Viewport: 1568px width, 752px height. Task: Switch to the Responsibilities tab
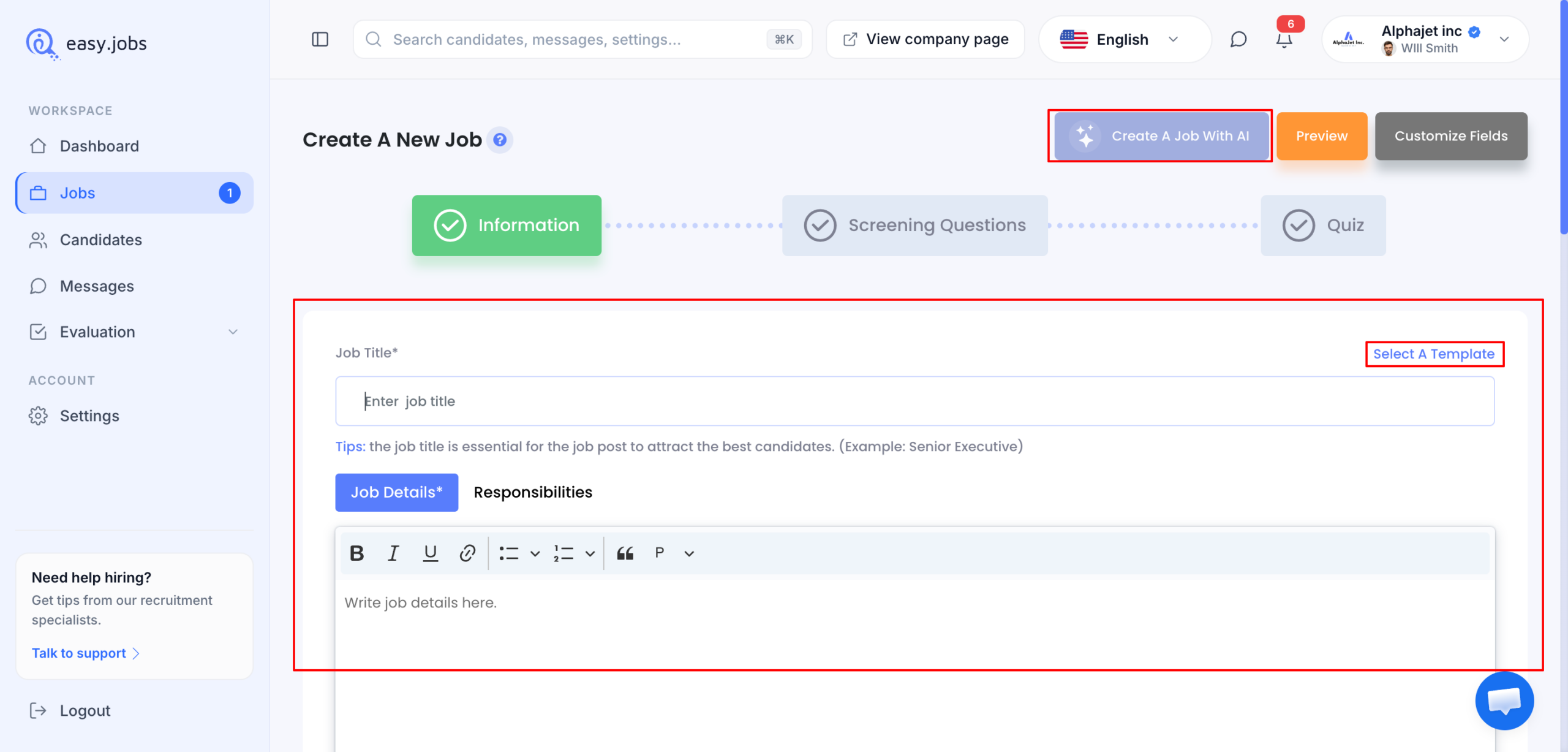tap(533, 492)
